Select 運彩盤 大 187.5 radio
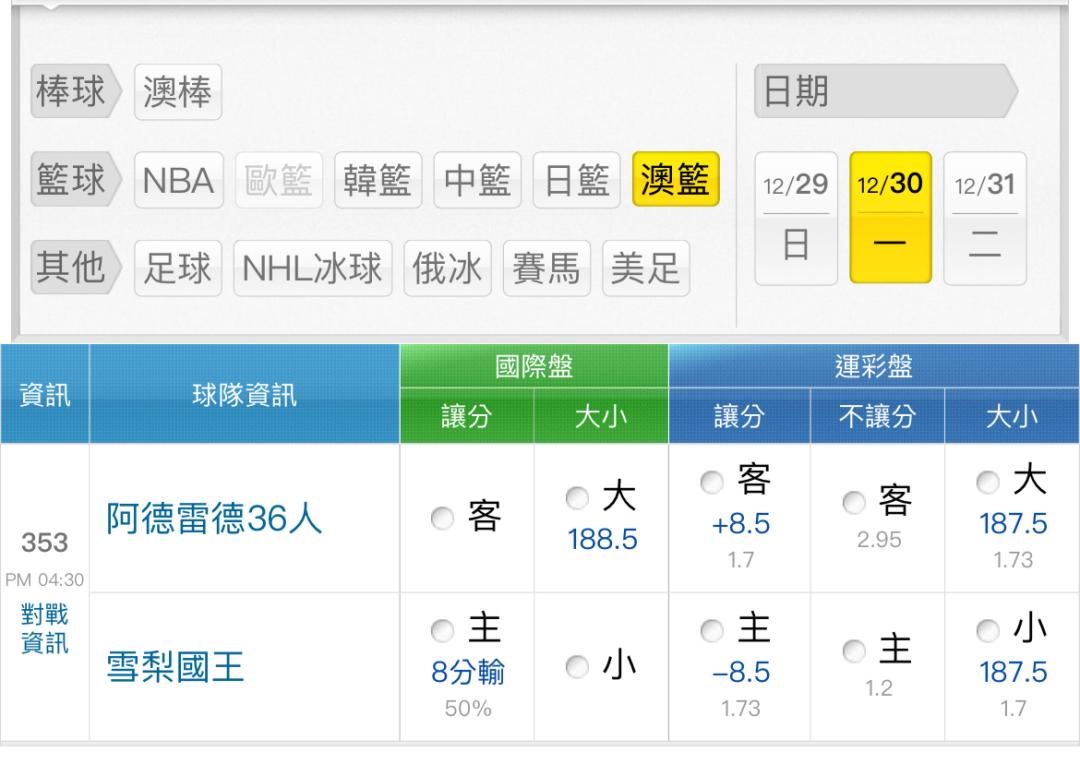The image size is (1080, 764). point(988,482)
